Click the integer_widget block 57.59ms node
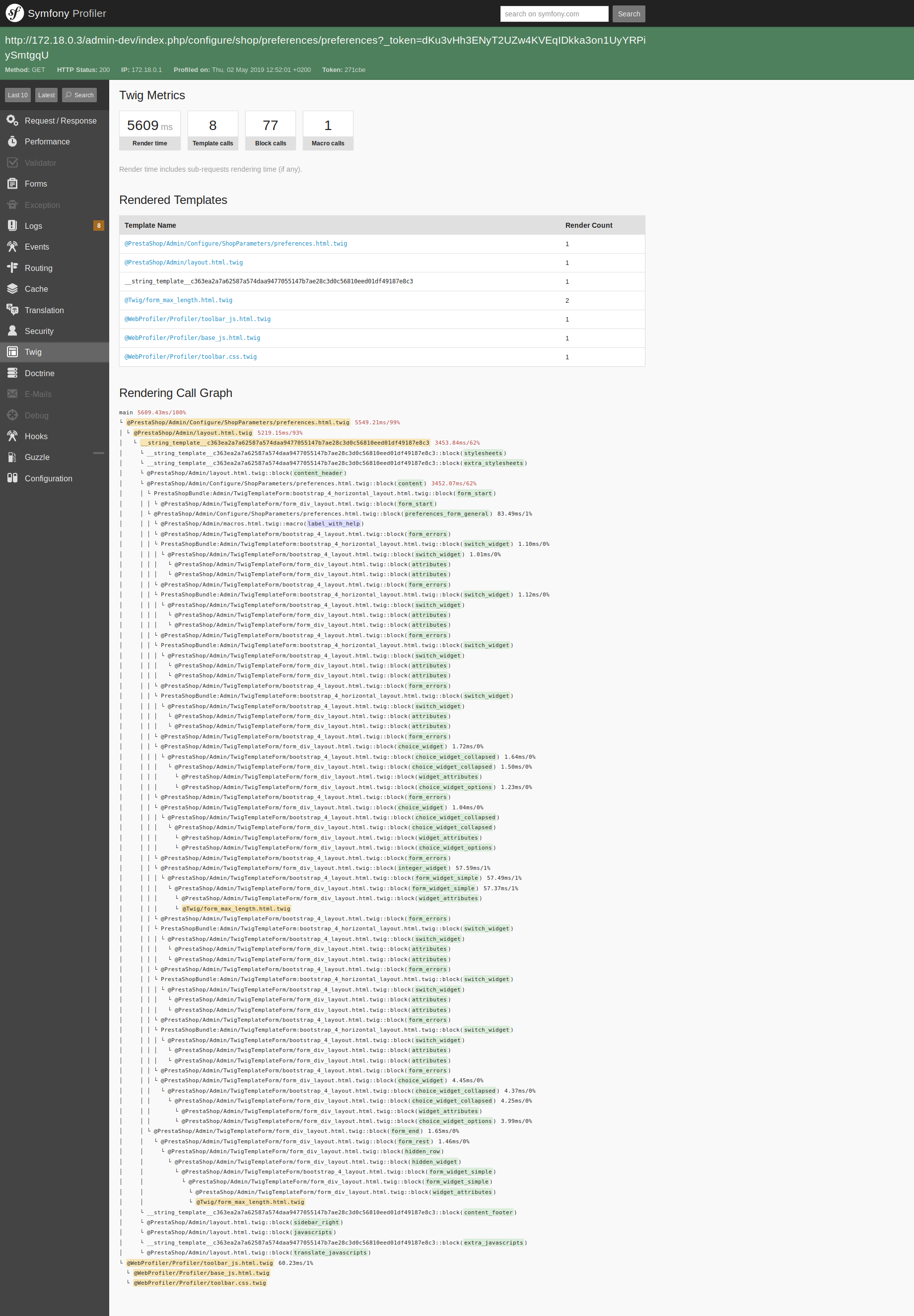The width and height of the screenshot is (914, 1316). 422,868
